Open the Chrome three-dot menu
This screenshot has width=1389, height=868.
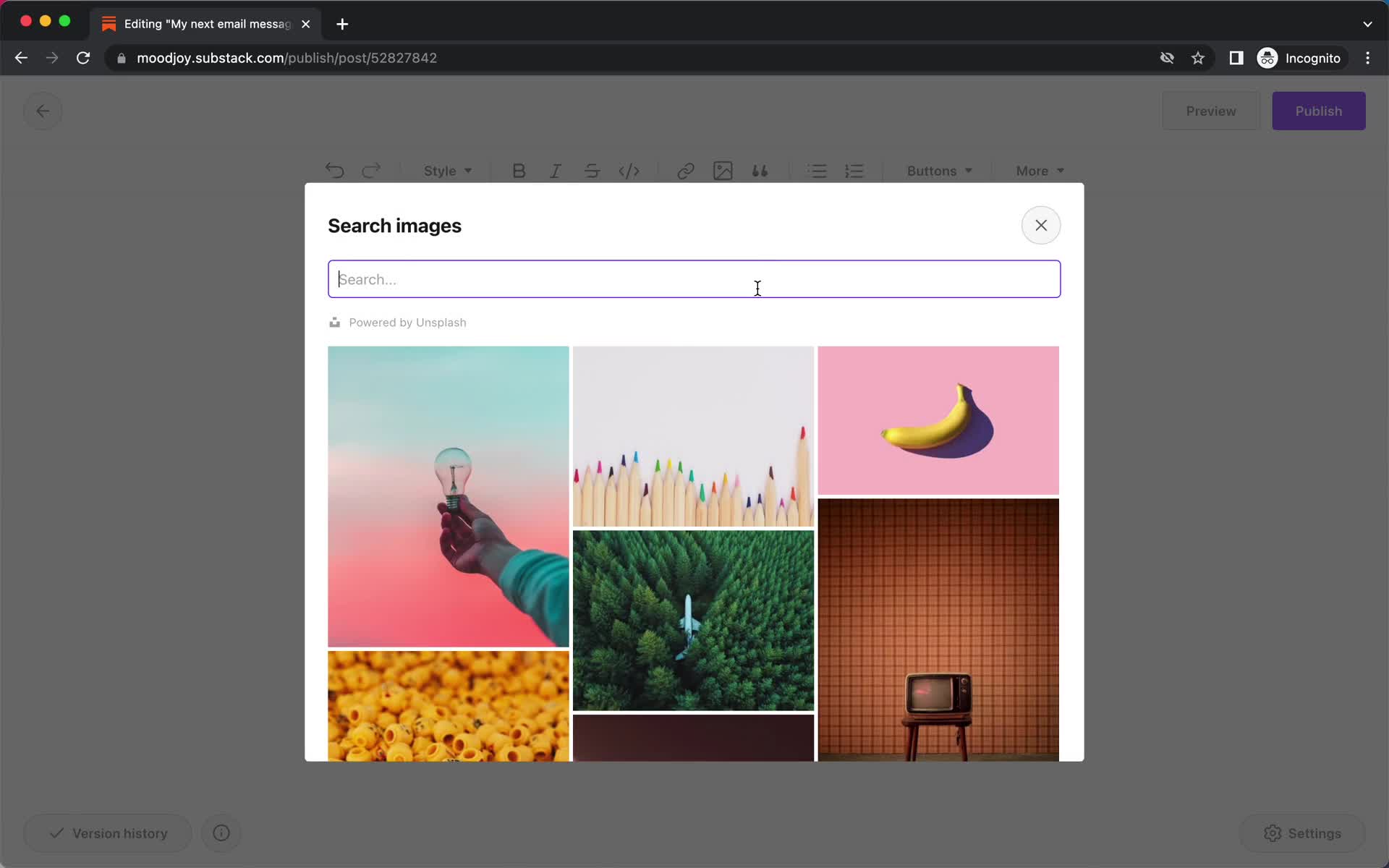point(1367,58)
